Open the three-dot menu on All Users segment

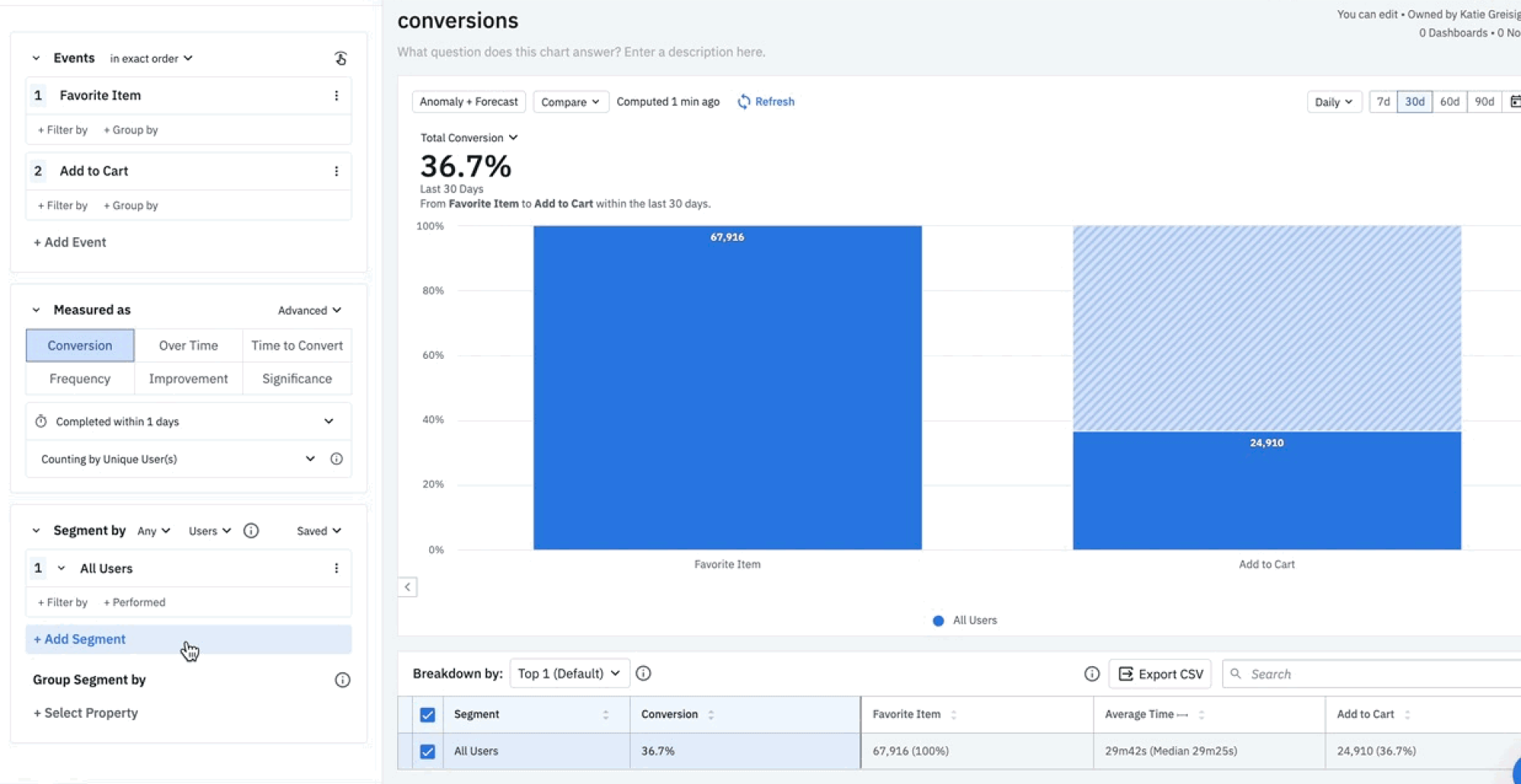337,568
